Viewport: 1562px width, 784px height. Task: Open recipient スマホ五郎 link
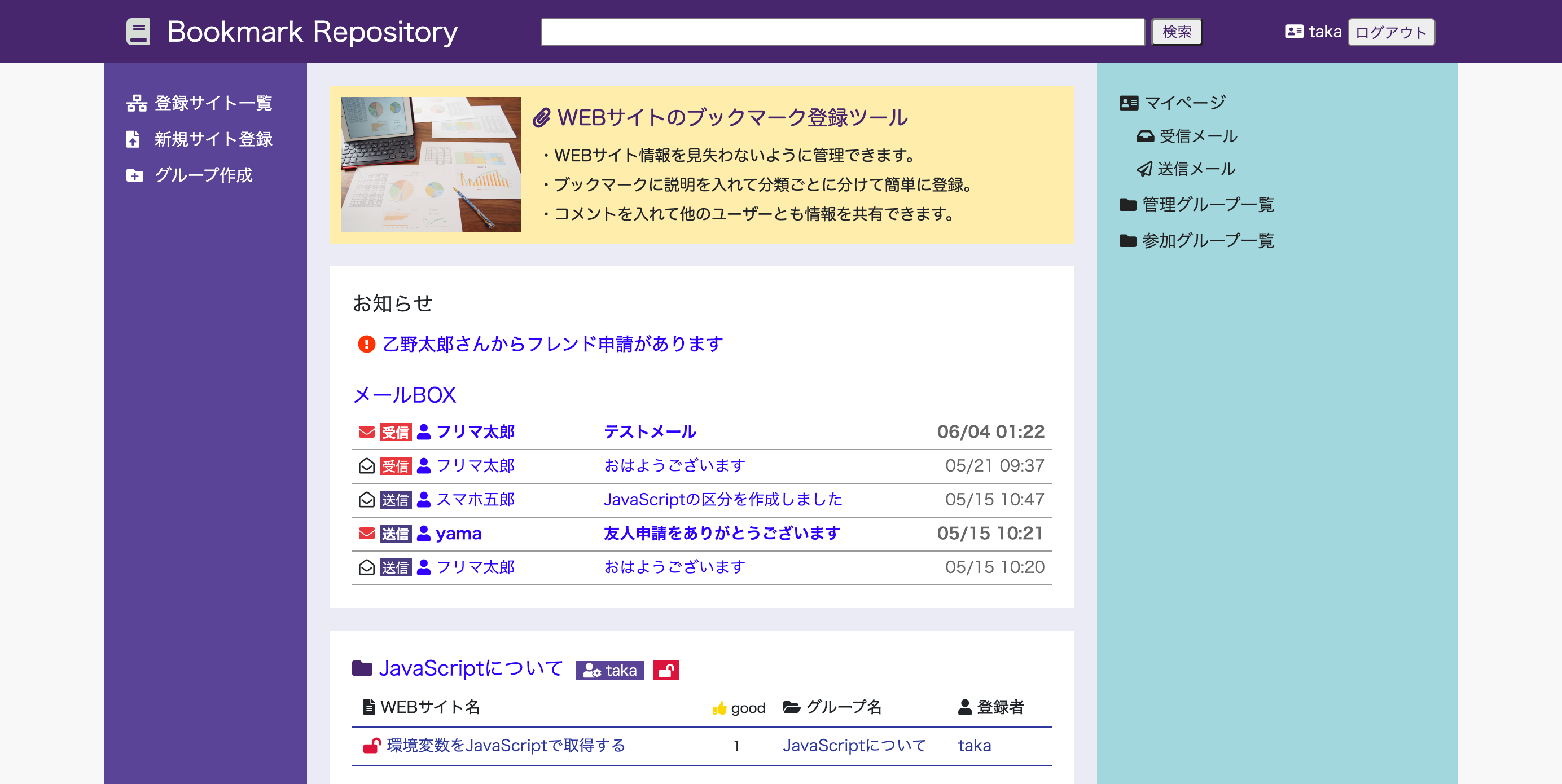pos(475,499)
